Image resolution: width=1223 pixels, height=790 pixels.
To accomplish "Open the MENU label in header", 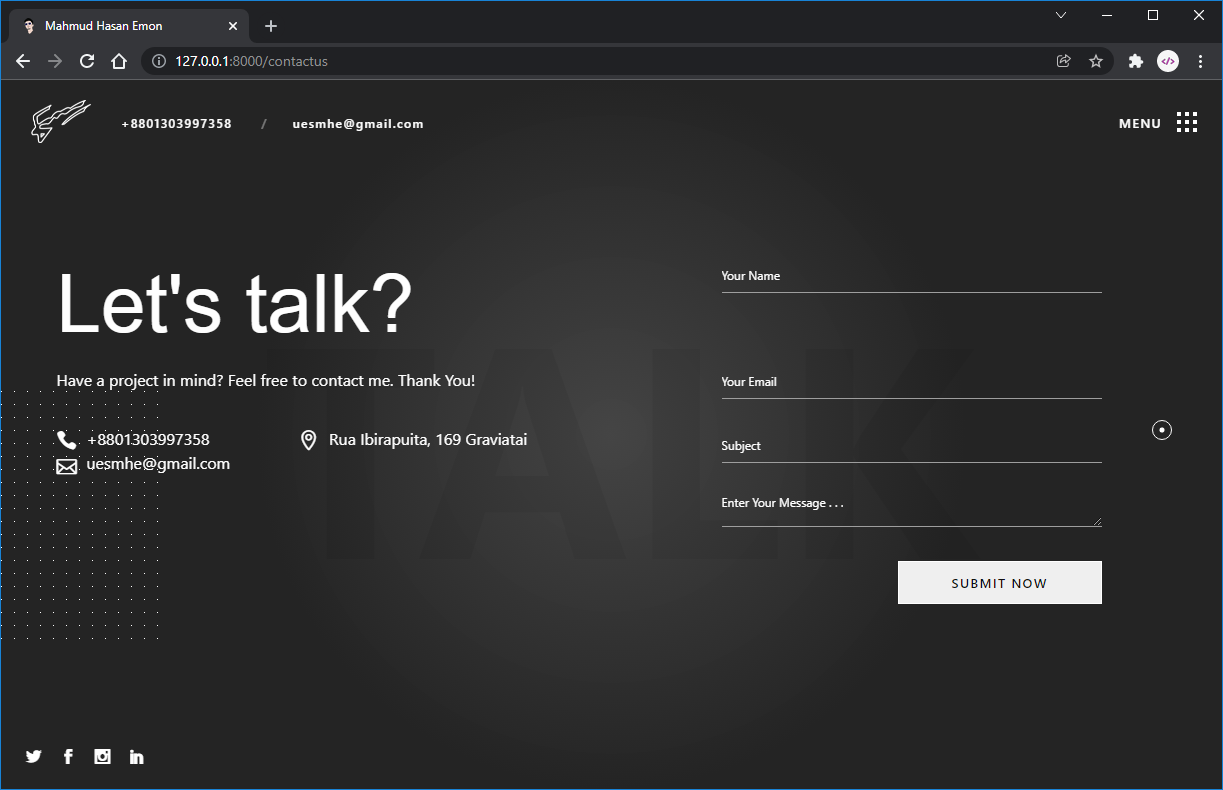I will 1140,124.
